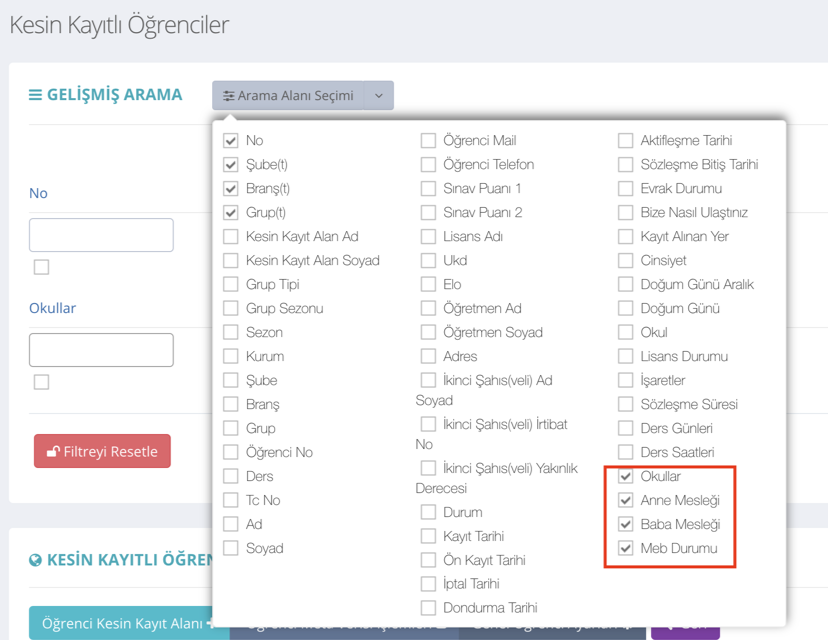
Task: Uncheck the No field checkbox
Action: point(231,141)
